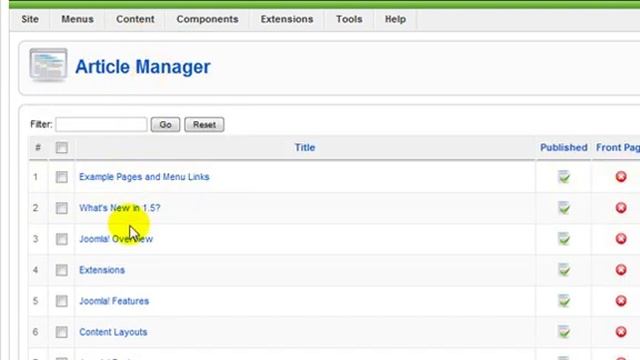Image resolution: width=640 pixels, height=360 pixels.
Task: Toggle published icon for What's New in 1.5?
Action: pos(564,208)
